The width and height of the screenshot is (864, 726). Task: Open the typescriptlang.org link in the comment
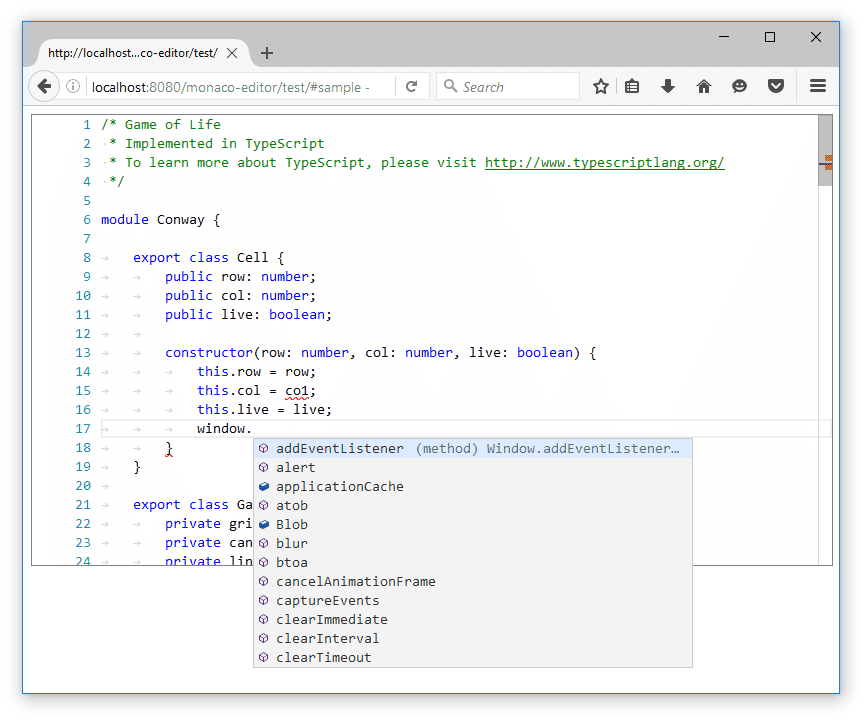604,162
